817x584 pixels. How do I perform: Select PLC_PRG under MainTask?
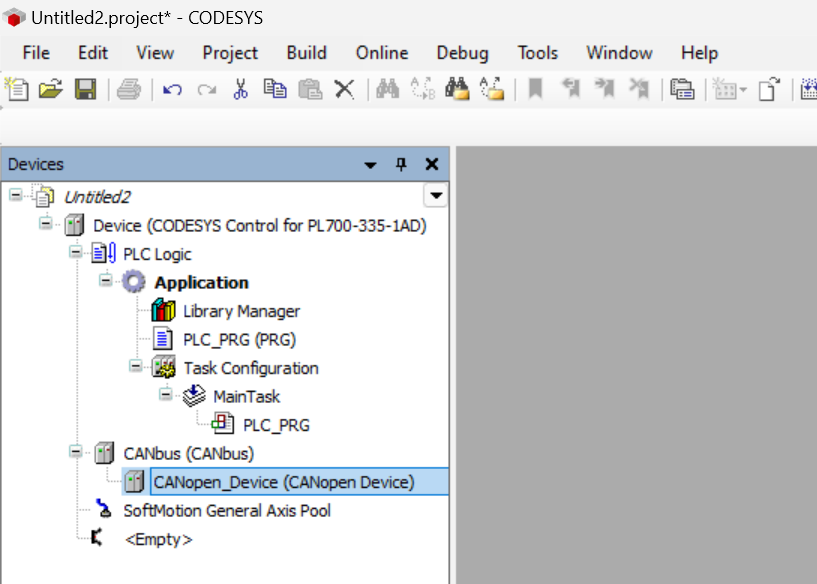[276, 425]
